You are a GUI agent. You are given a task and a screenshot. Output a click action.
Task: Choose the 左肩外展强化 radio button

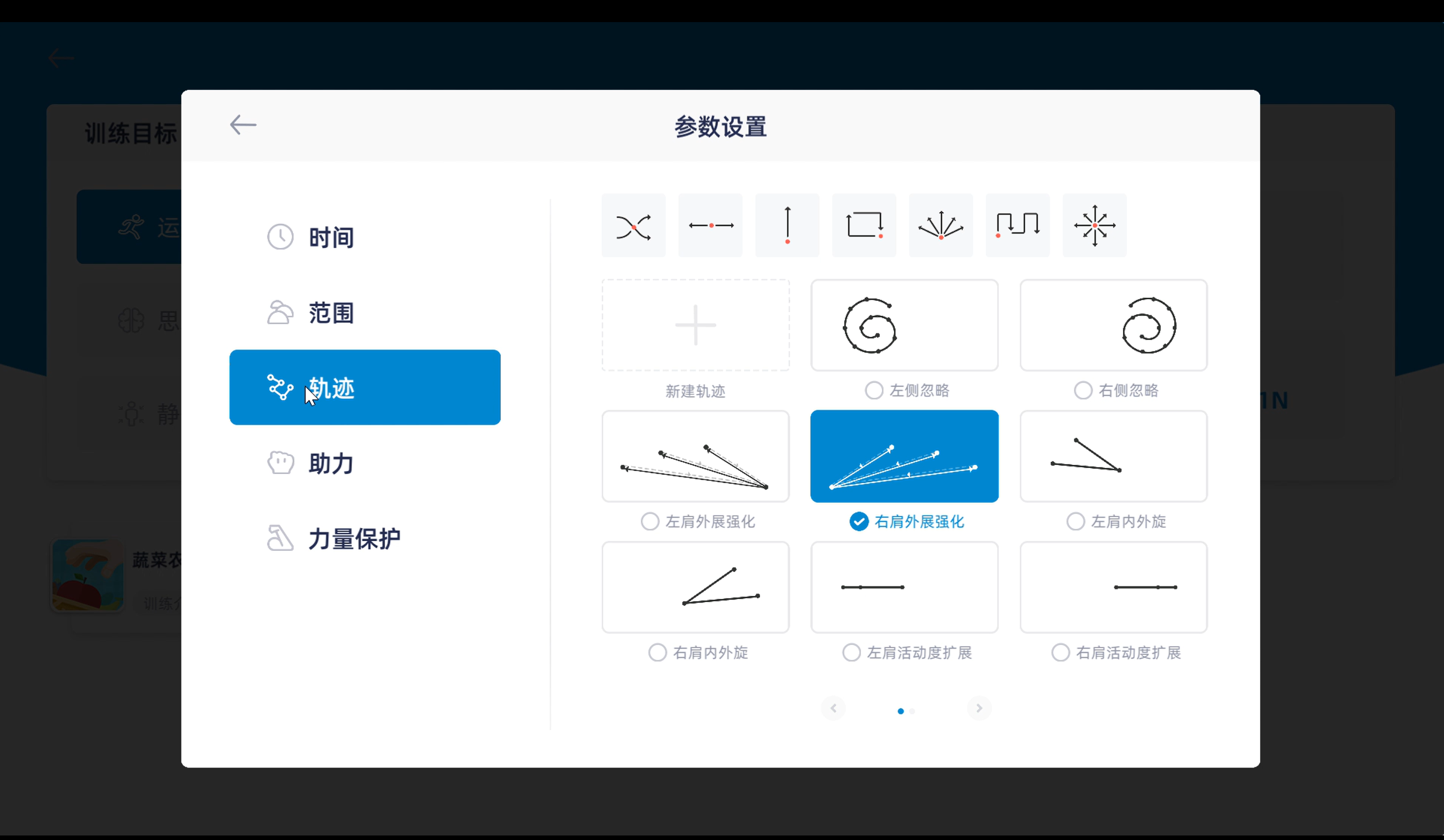(x=650, y=521)
